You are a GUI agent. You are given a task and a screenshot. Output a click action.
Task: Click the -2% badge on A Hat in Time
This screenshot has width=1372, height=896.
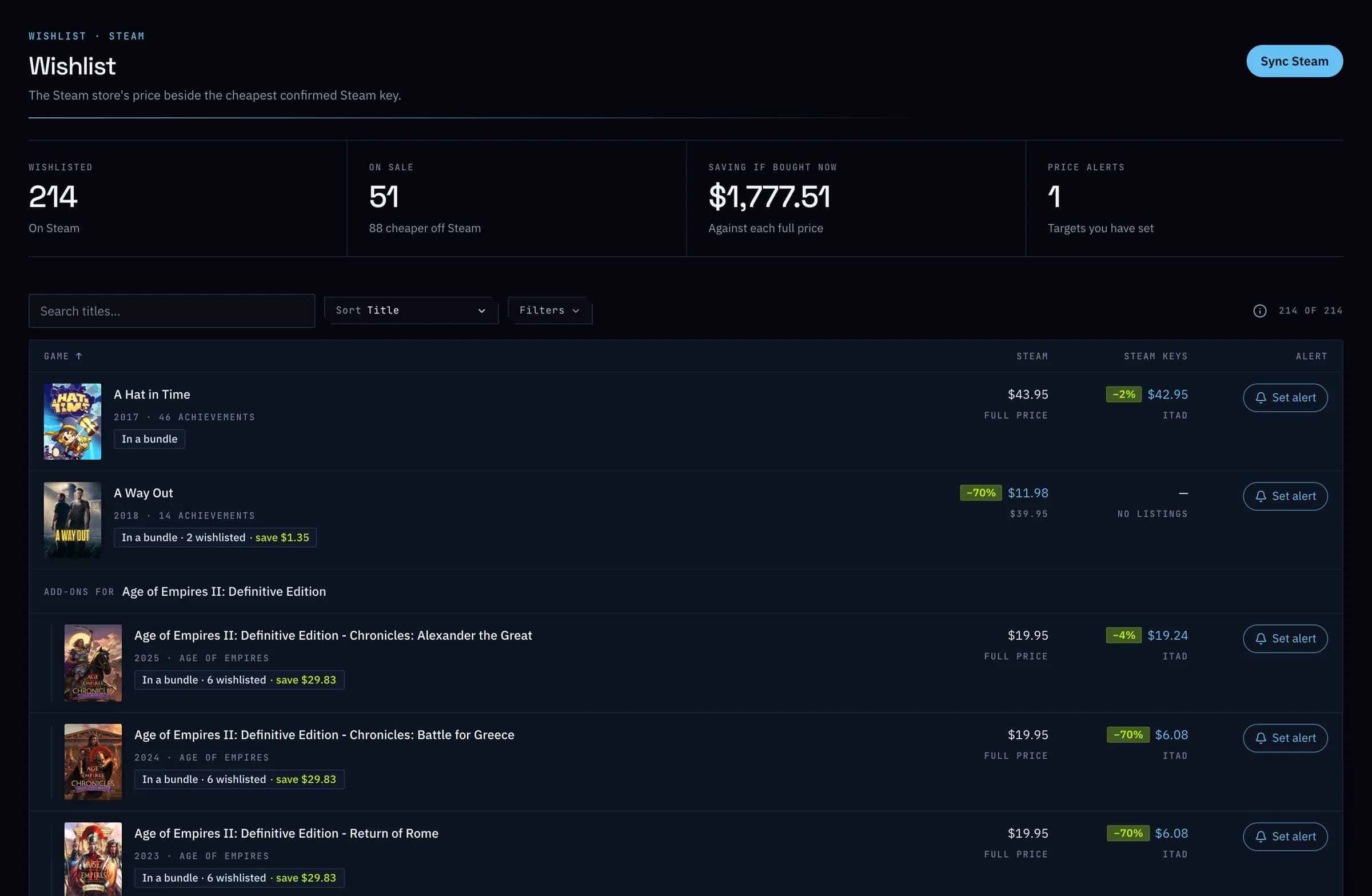1123,395
